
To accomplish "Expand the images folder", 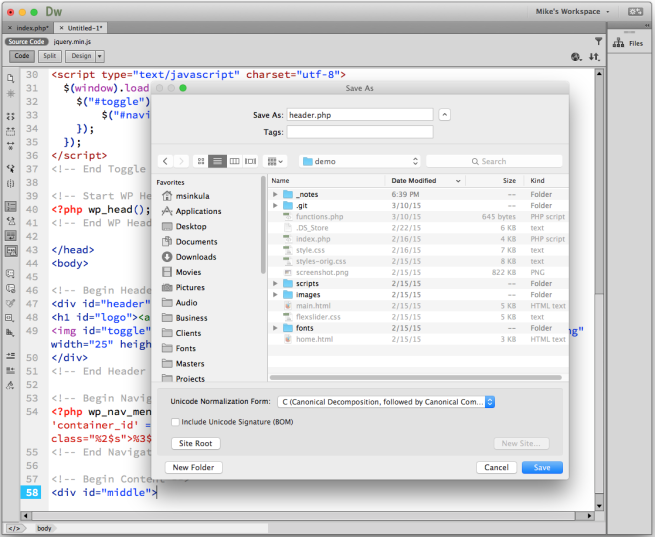I will (275, 294).
